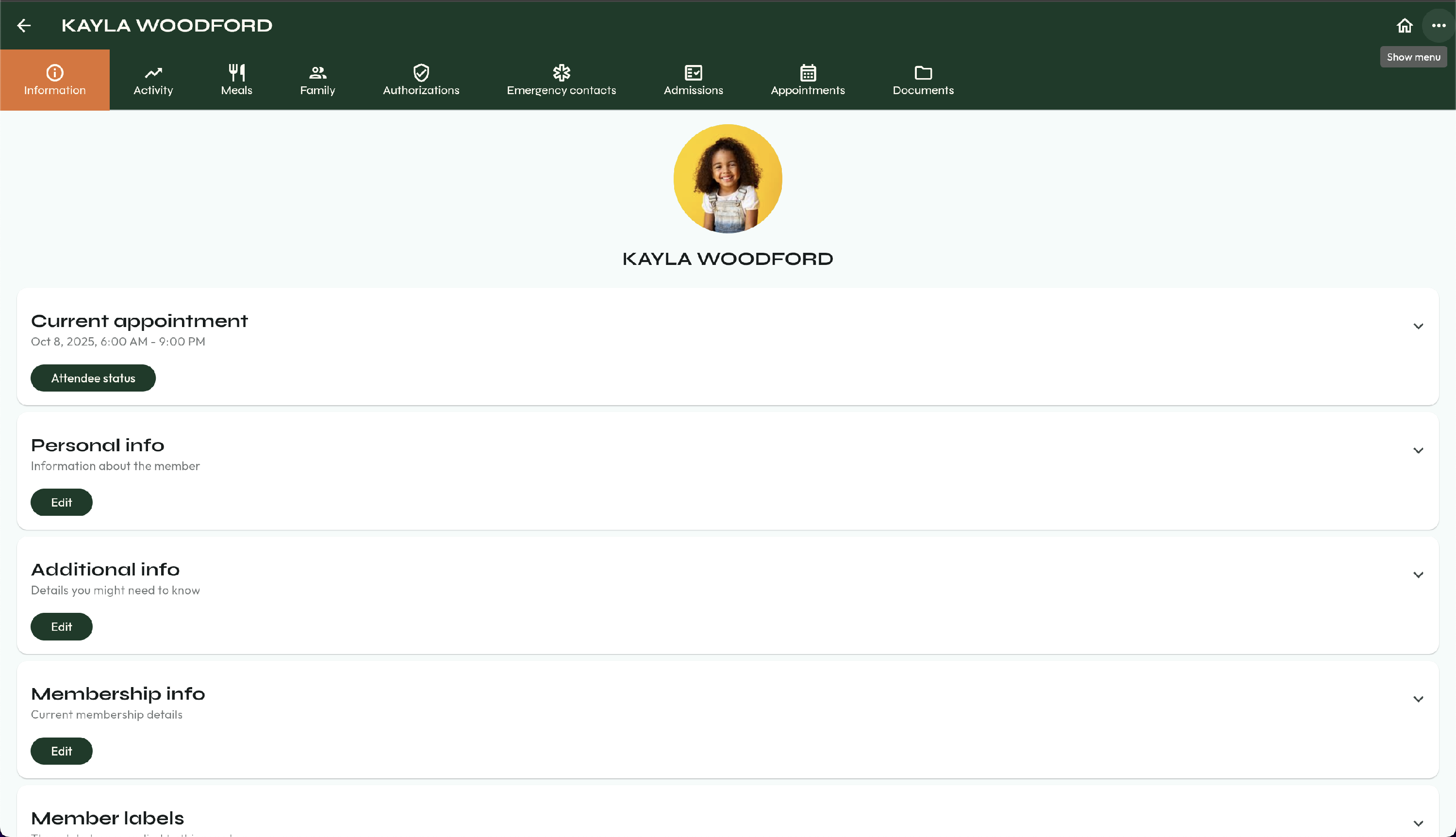Expand the Additional info chevron

click(x=1418, y=575)
